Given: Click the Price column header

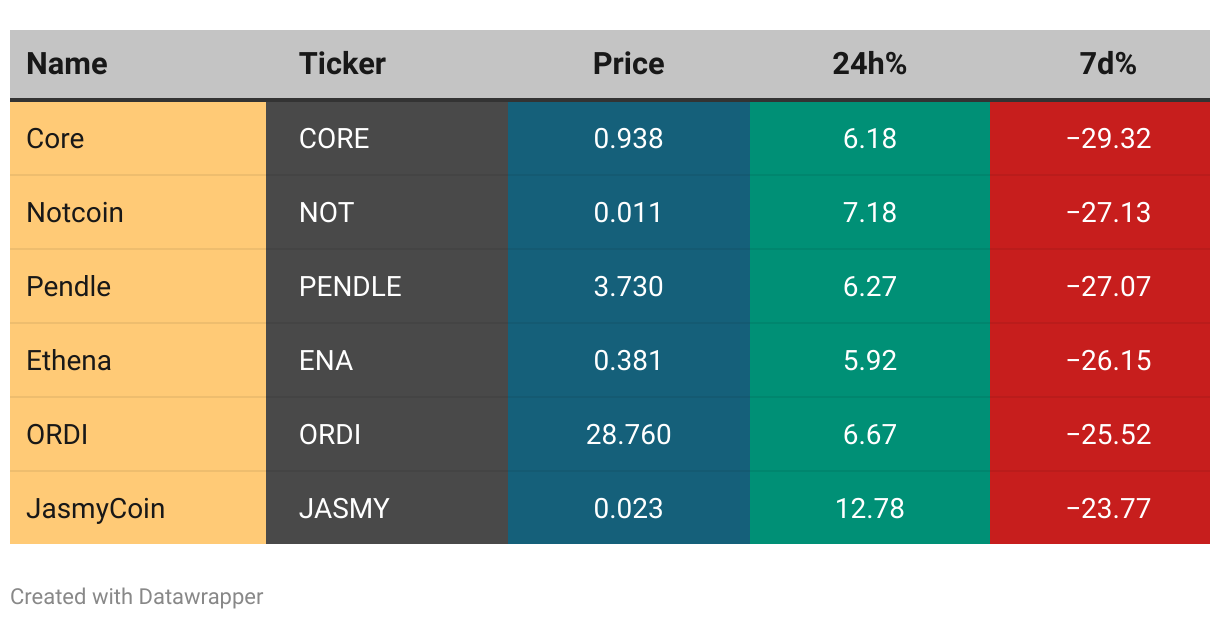Looking at the screenshot, I should (628, 64).
